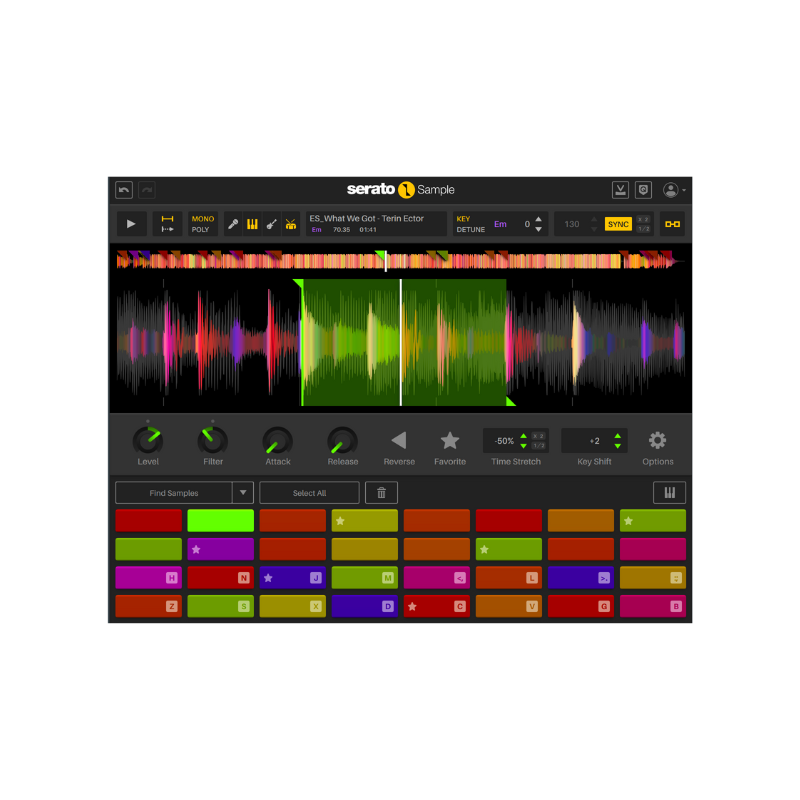
Task: Toggle the drums stem icon
Action: [291, 224]
